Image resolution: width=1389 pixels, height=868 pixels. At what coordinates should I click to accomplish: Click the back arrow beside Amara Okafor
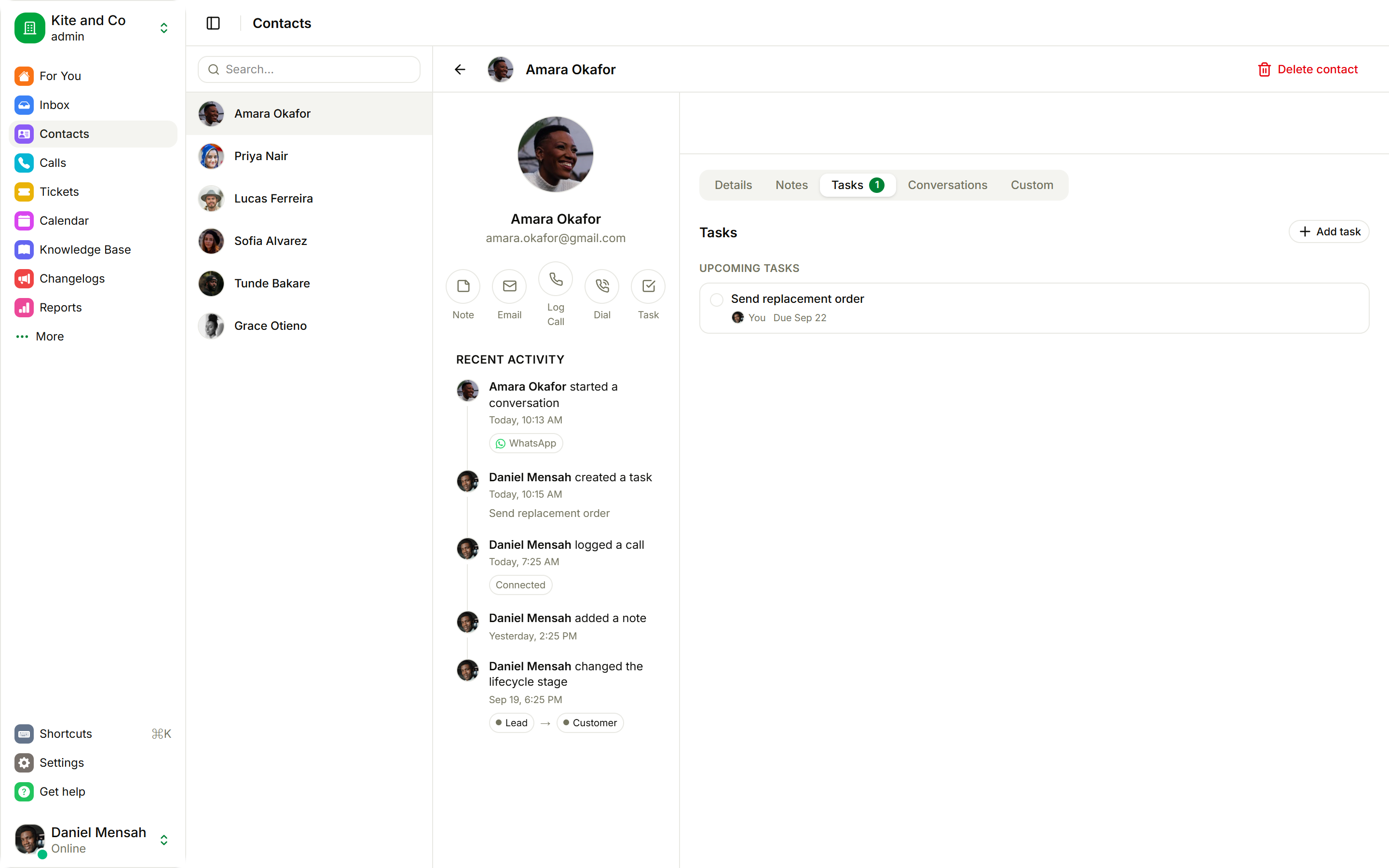click(460, 69)
